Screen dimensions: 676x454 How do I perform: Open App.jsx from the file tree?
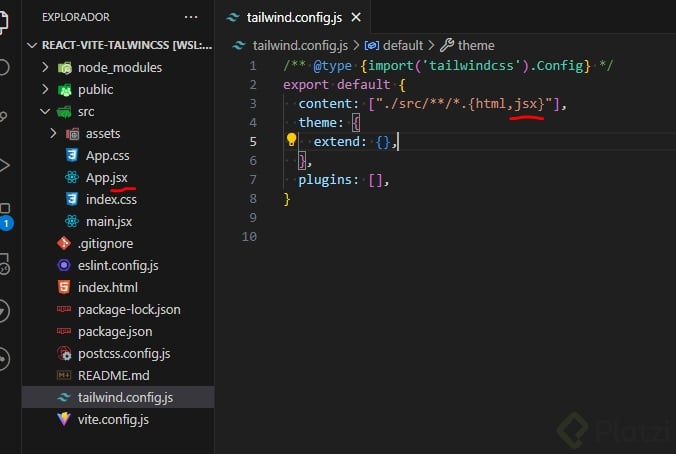[106, 178]
